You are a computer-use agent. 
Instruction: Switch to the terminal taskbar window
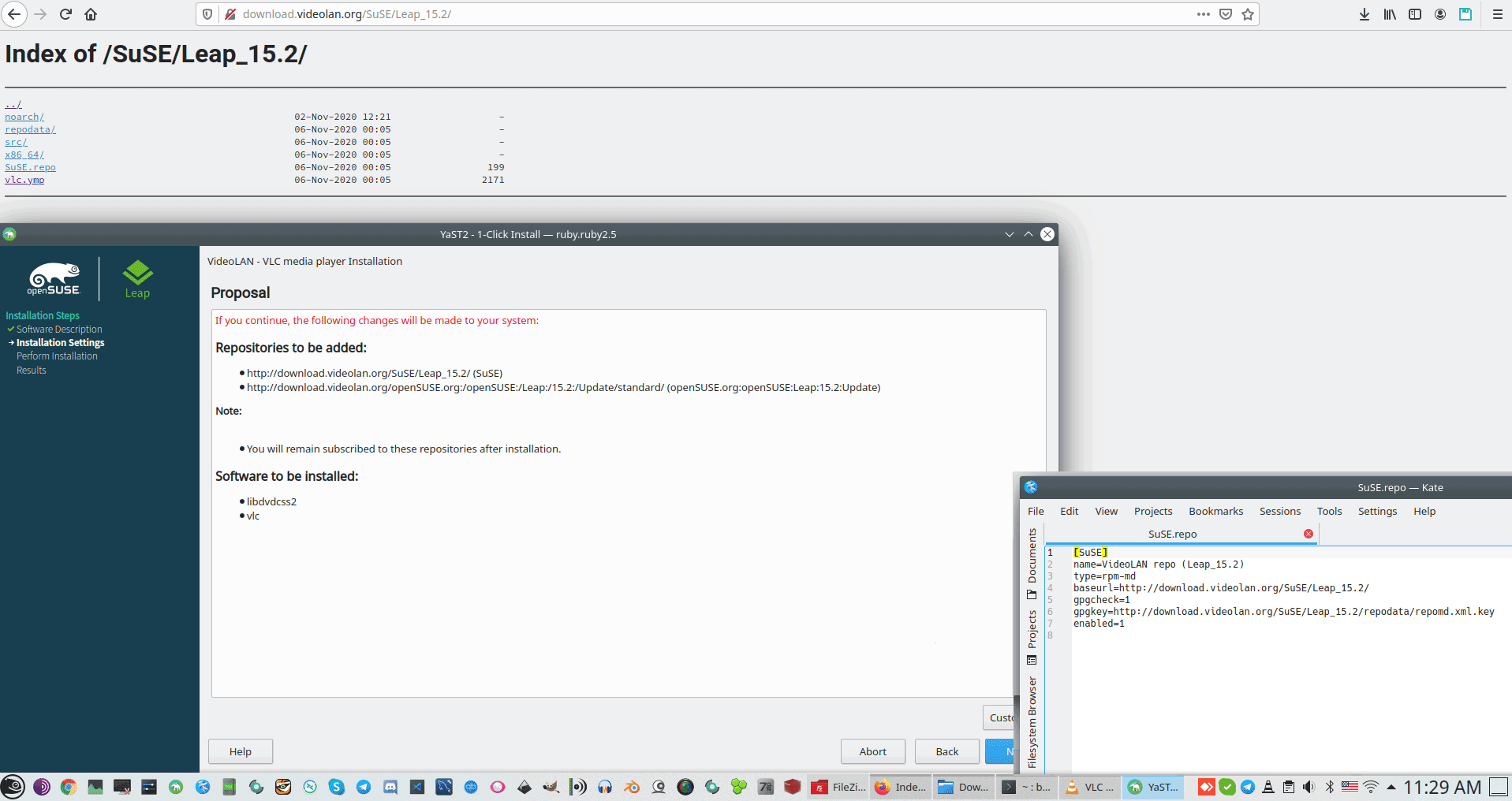pyautogui.click(x=1026, y=787)
